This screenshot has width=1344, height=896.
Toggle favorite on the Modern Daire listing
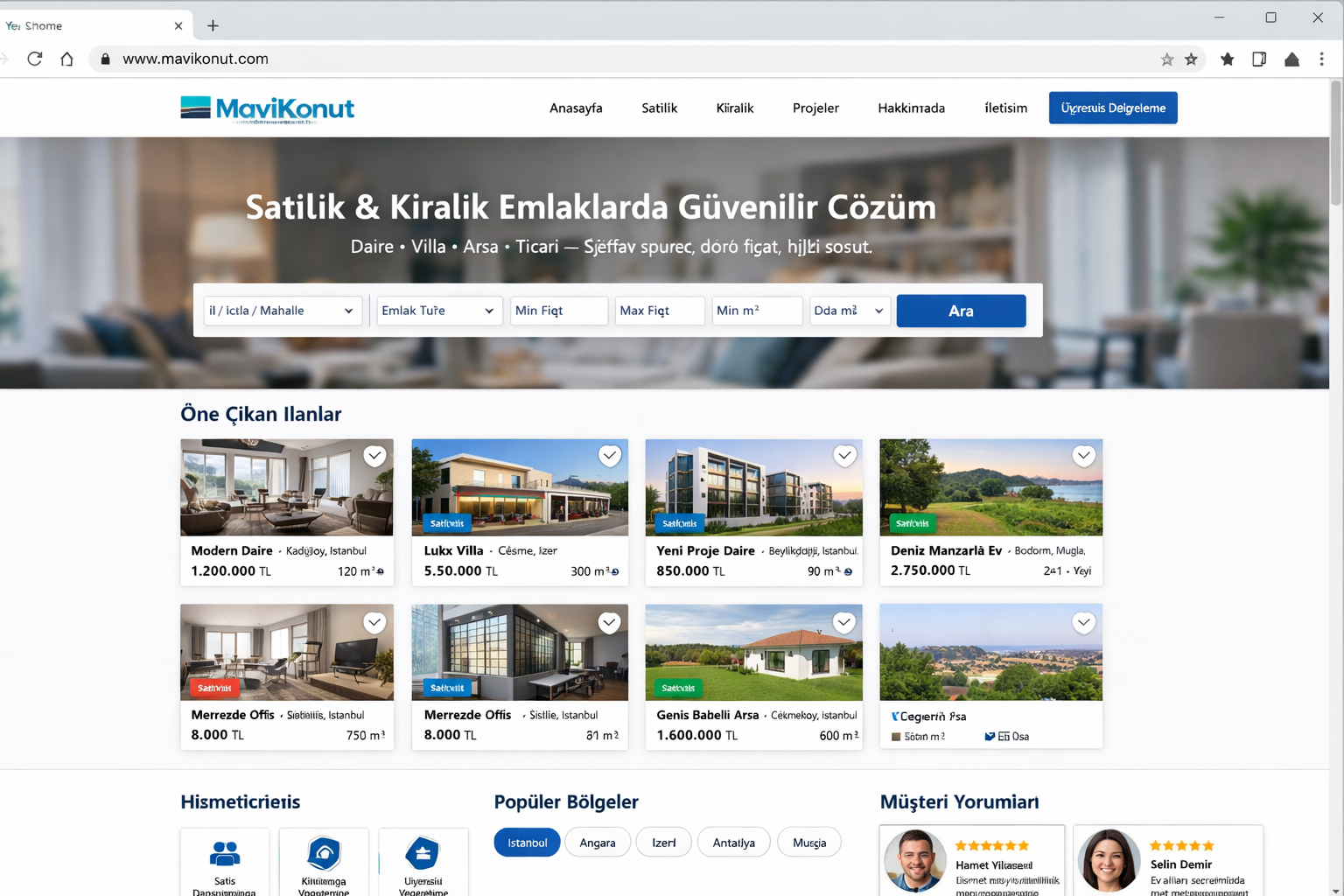click(374, 456)
